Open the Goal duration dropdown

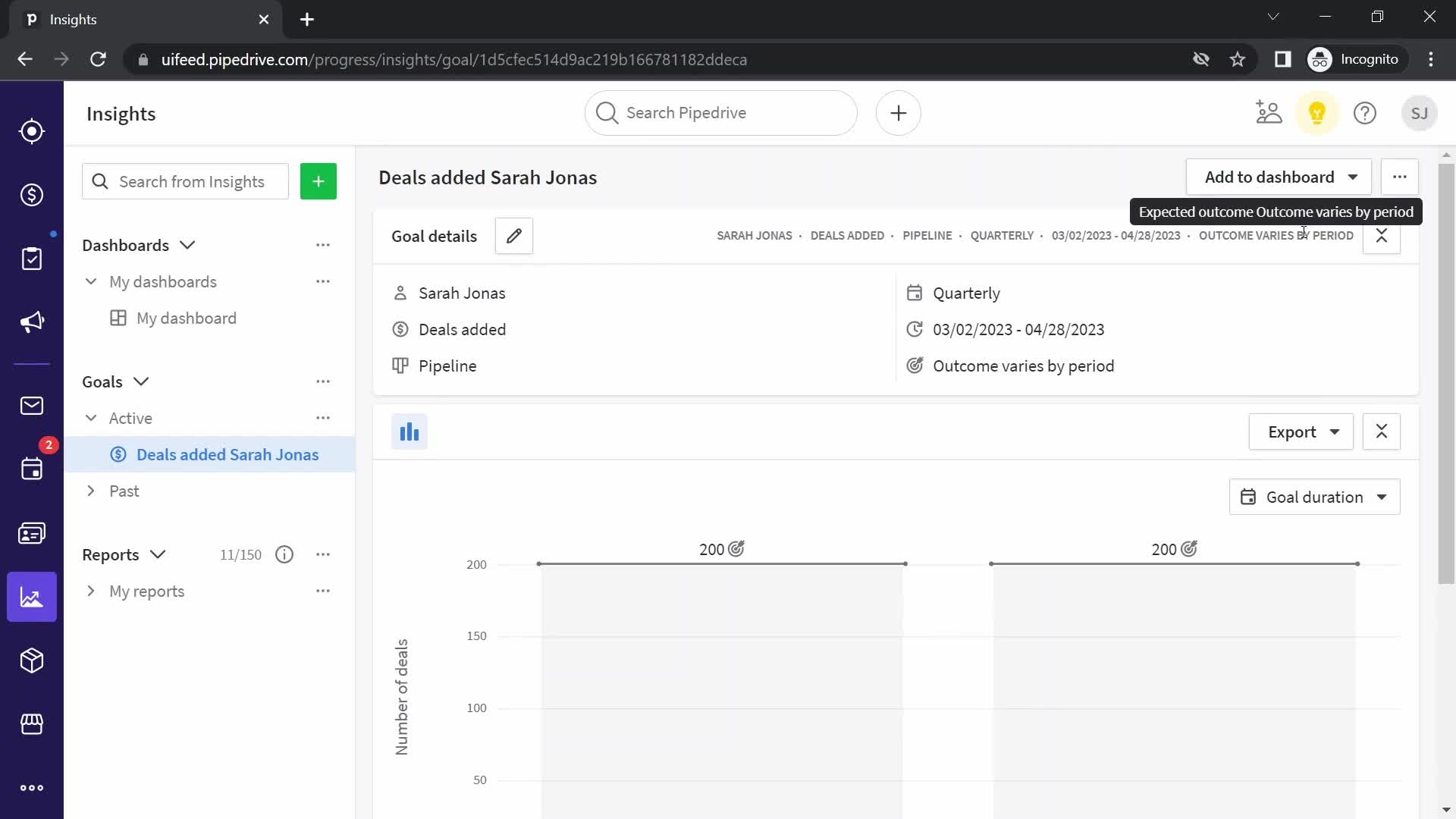coord(1314,497)
